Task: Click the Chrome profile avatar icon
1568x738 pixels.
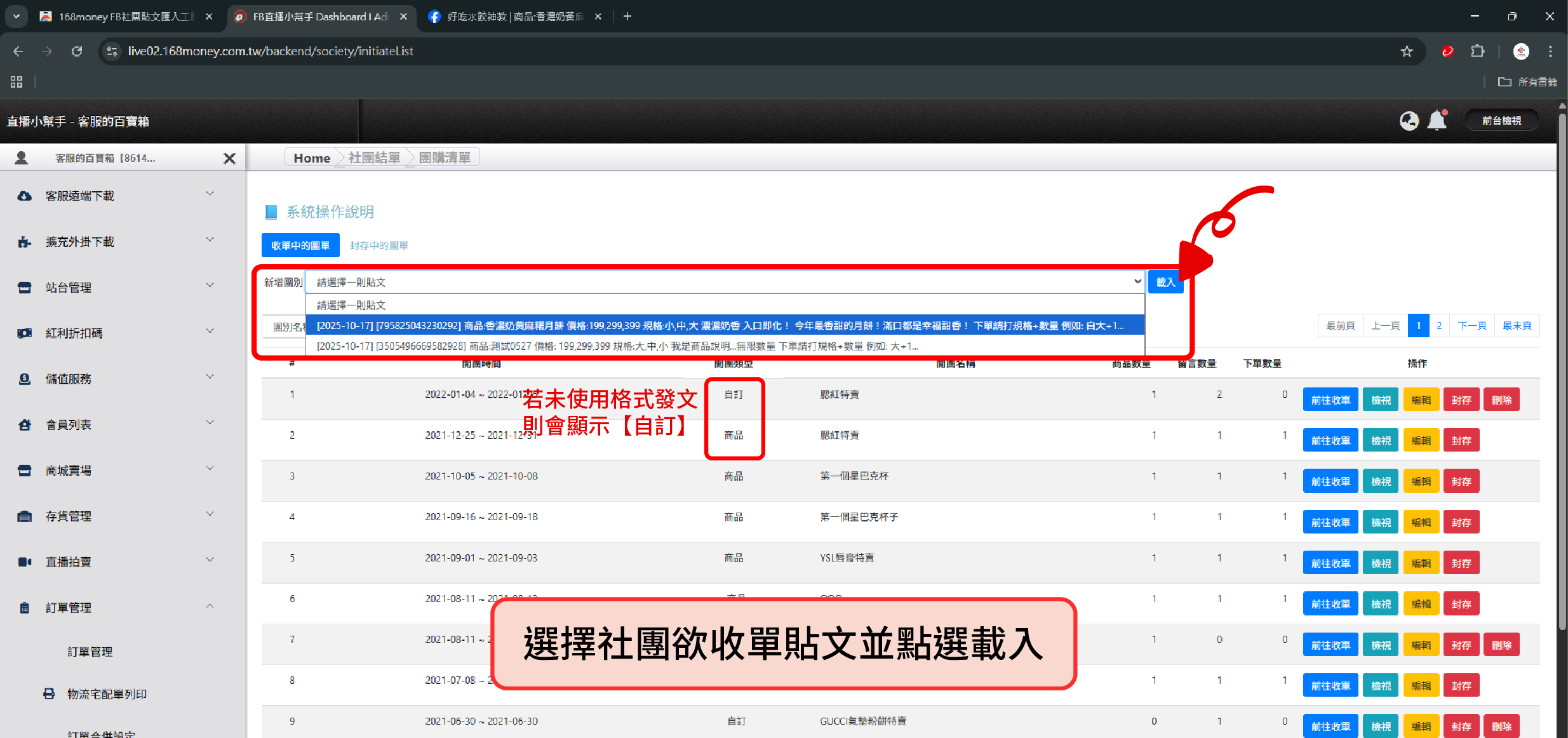Action: click(1520, 51)
